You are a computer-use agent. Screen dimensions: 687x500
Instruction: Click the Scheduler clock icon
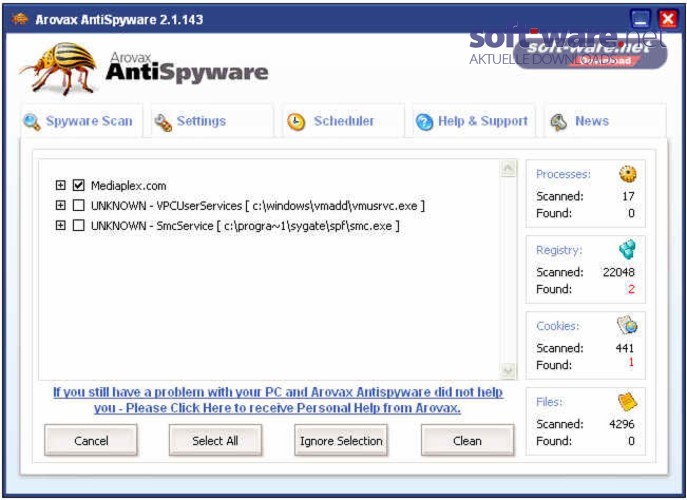(296, 121)
